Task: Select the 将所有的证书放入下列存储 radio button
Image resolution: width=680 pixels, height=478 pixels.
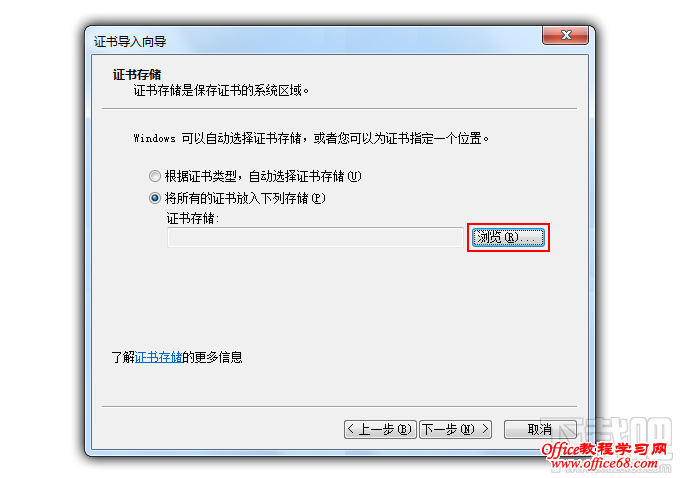Action: [155, 198]
